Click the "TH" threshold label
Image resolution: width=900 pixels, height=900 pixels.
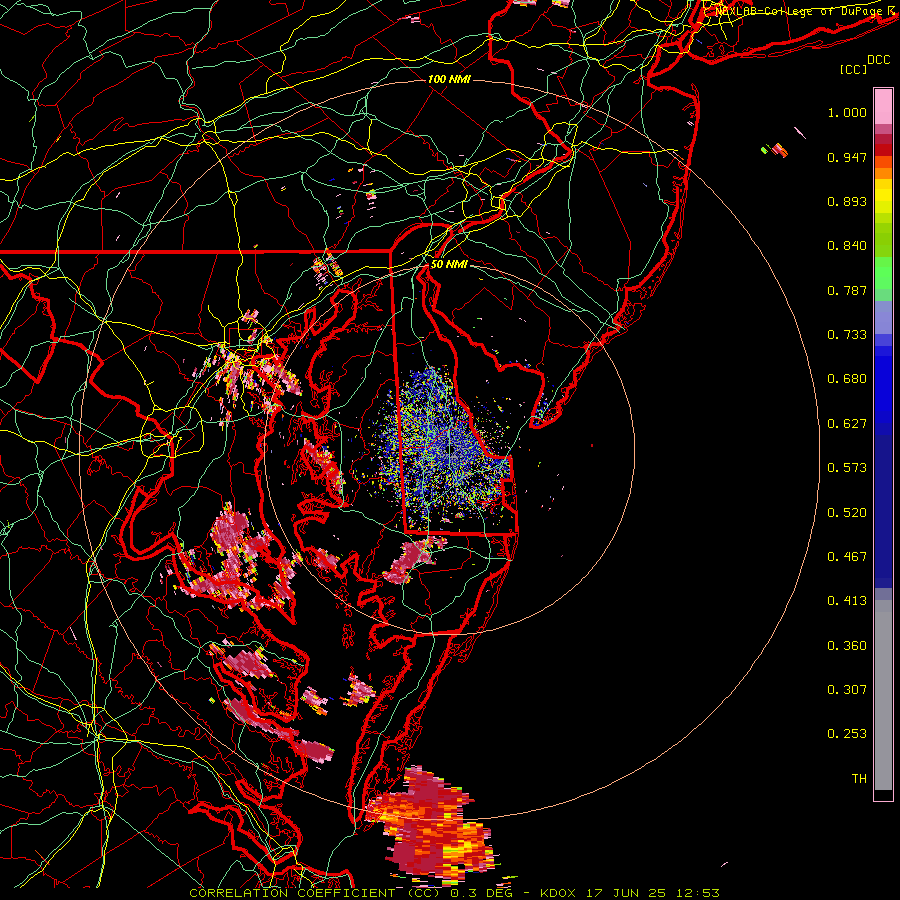pos(859,779)
